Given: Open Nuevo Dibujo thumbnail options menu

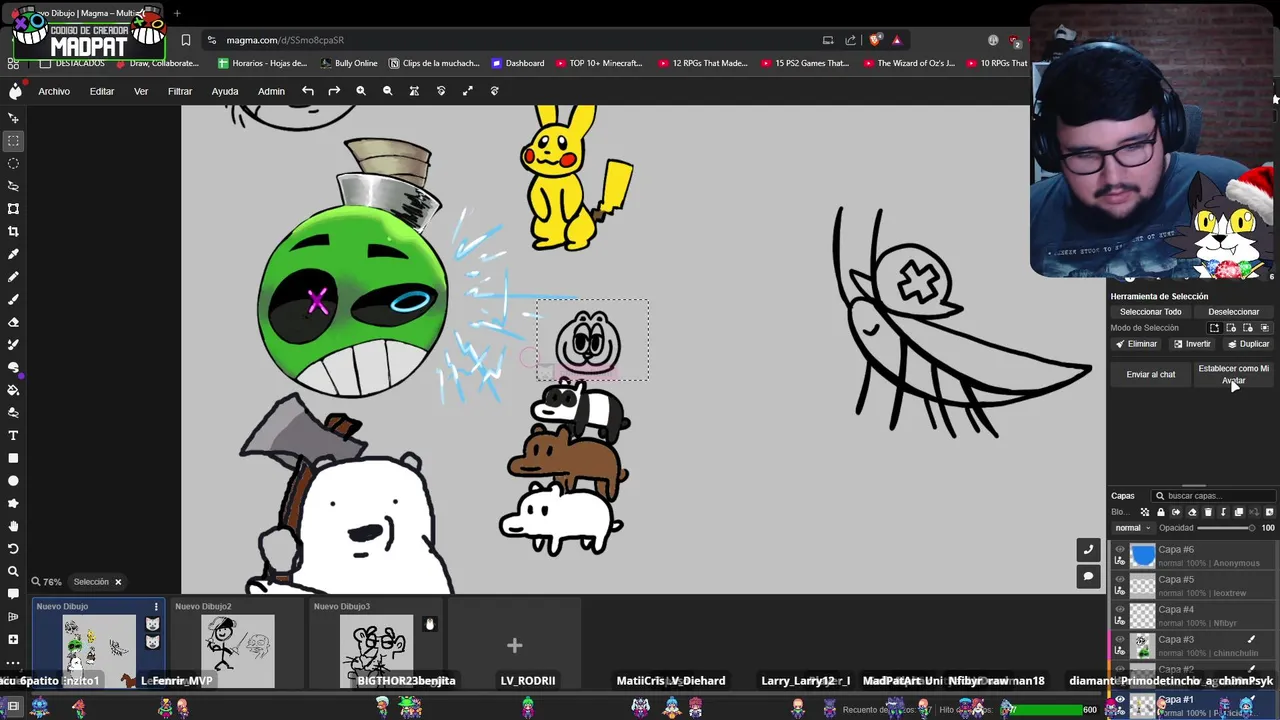Looking at the screenshot, I should (x=156, y=607).
